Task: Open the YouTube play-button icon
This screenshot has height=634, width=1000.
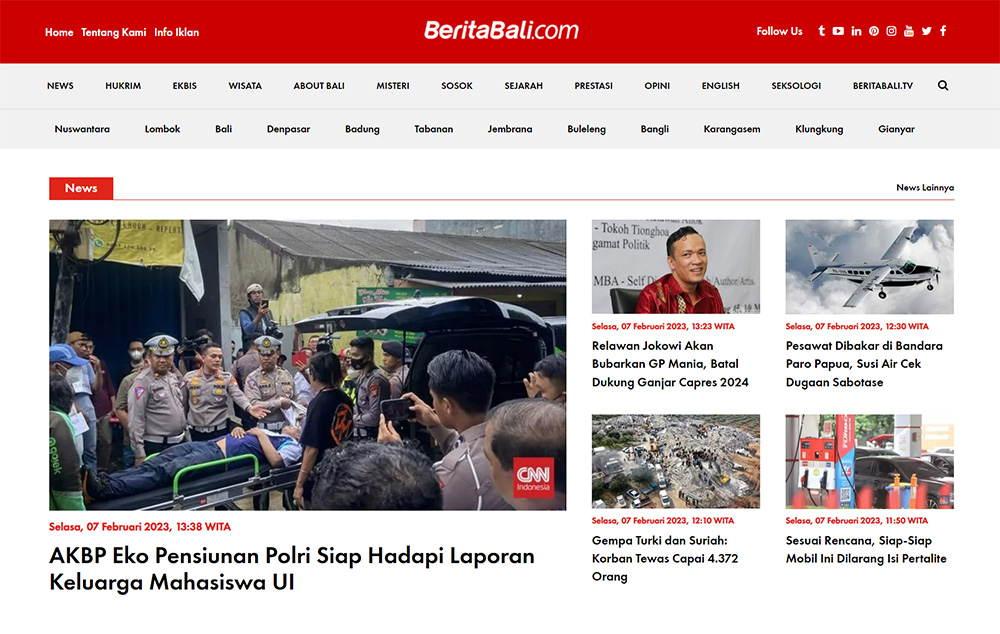Action: point(838,31)
